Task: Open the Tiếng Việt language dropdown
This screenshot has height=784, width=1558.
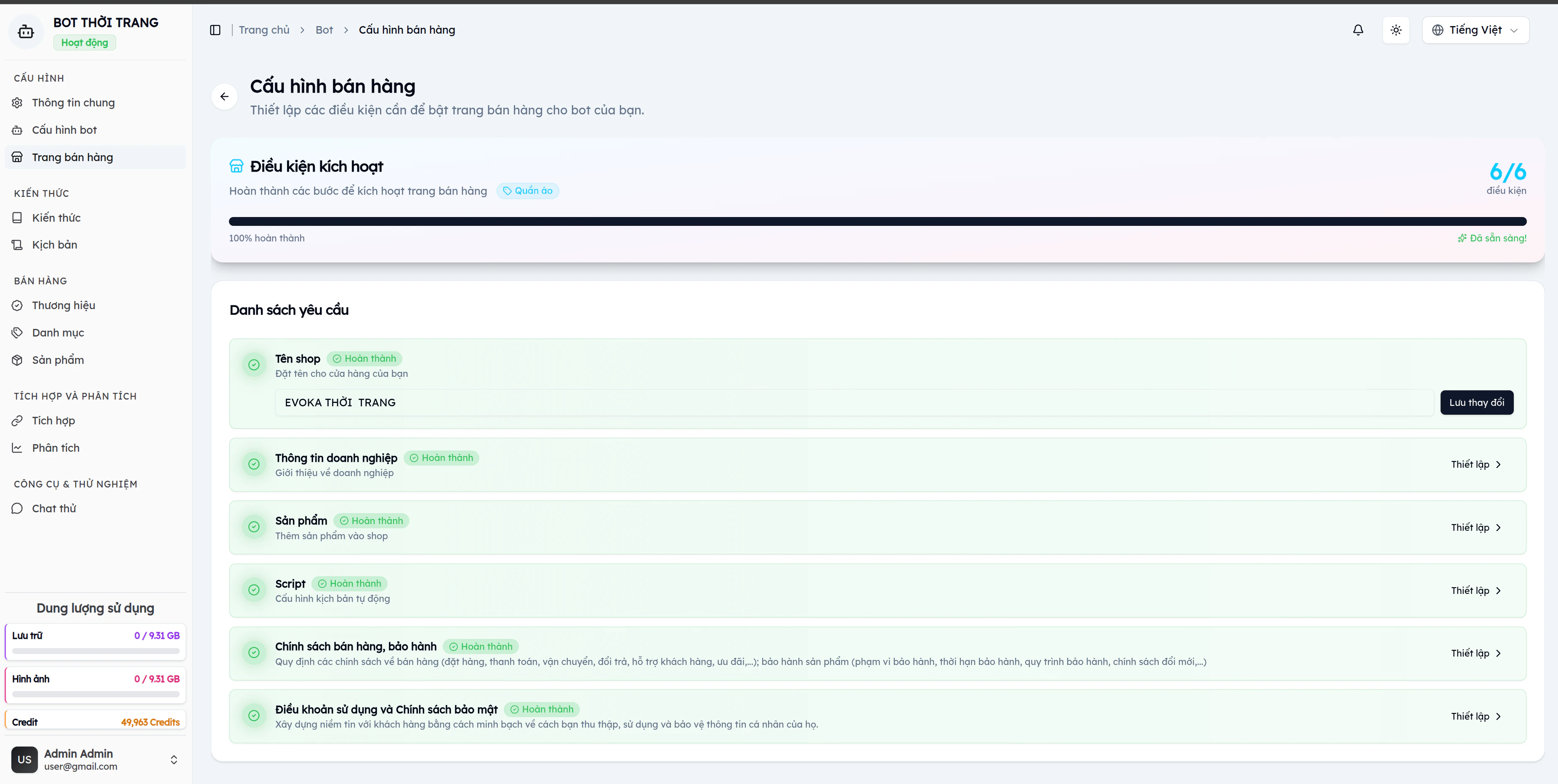Action: click(1475, 30)
